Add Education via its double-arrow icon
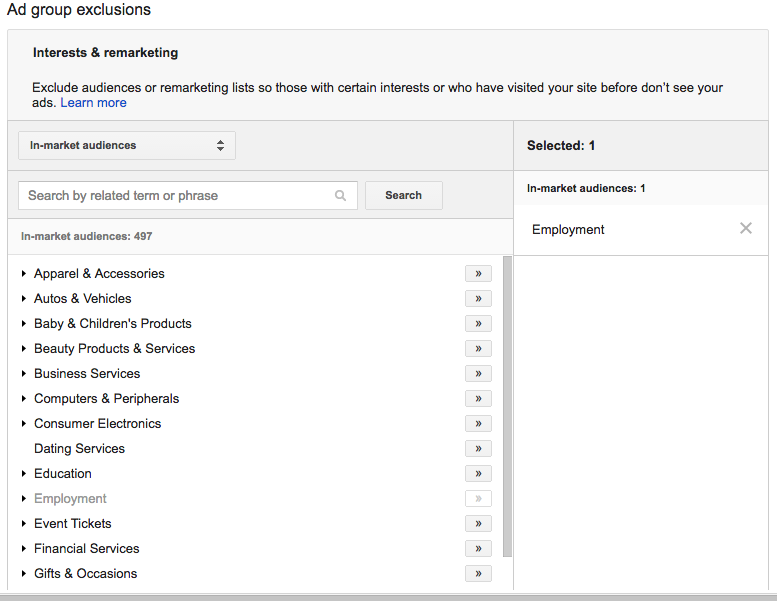The width and height of the screenshot is (777, 601). point(478,473)
